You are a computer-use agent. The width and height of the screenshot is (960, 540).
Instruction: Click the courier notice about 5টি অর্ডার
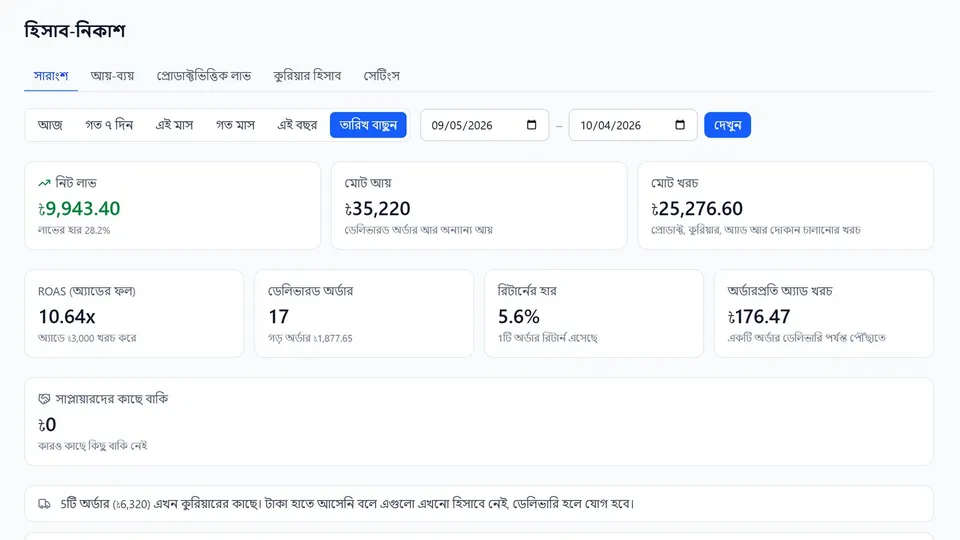click(479, 504)
